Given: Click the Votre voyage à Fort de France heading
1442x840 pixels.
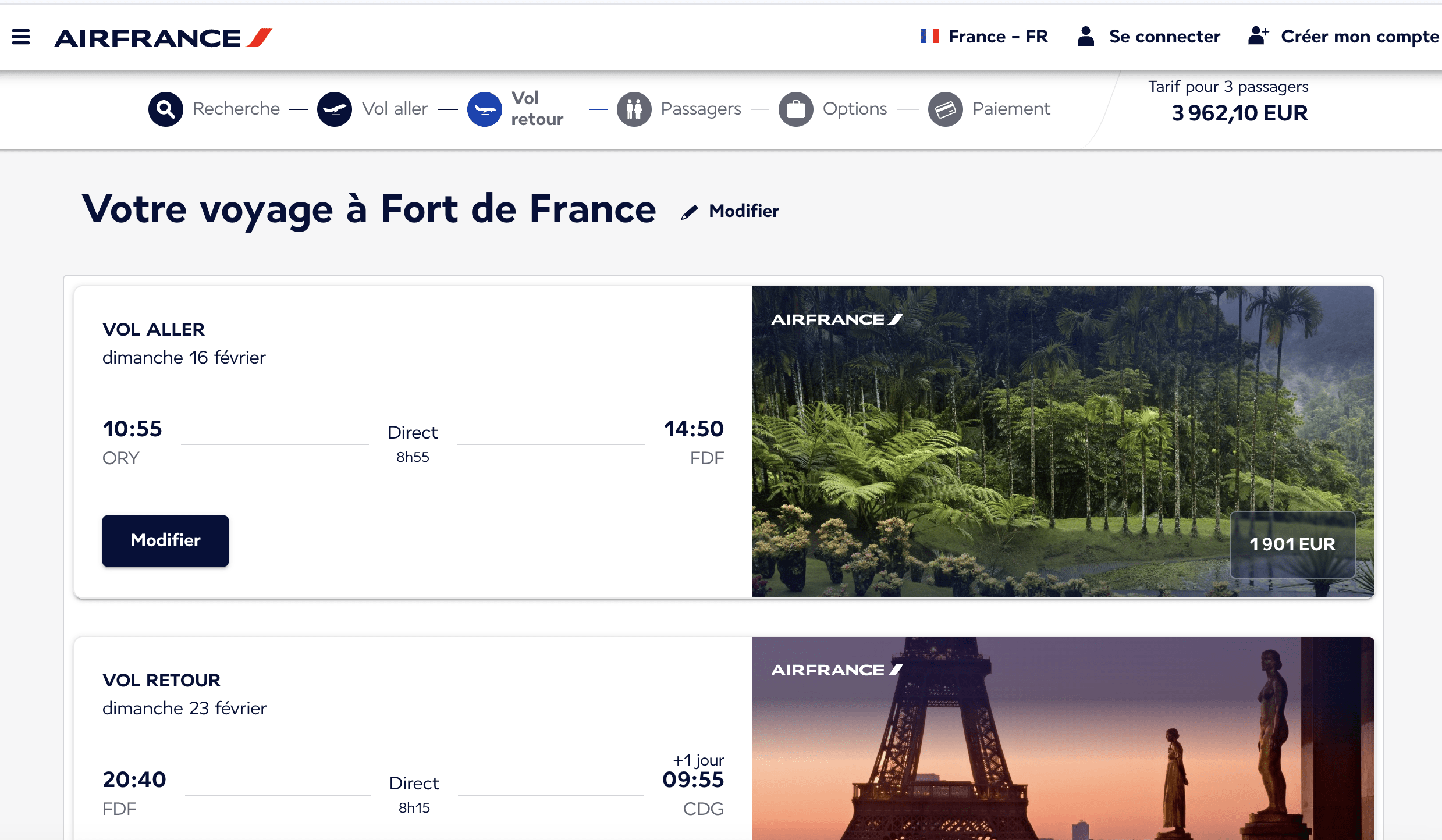Looking at the screenshot, I should [369, 210].
